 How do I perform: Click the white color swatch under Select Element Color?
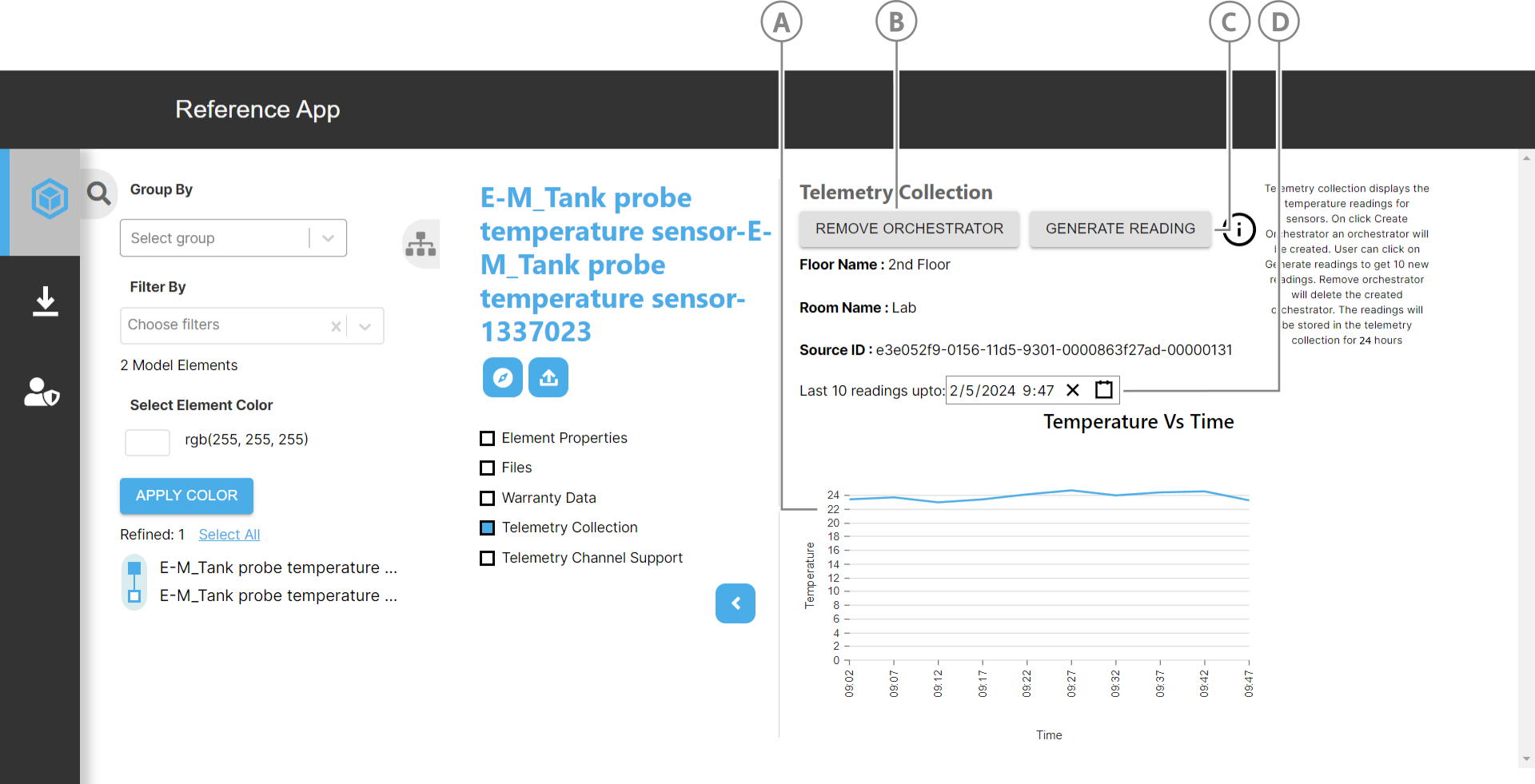[x=147, y=442]
